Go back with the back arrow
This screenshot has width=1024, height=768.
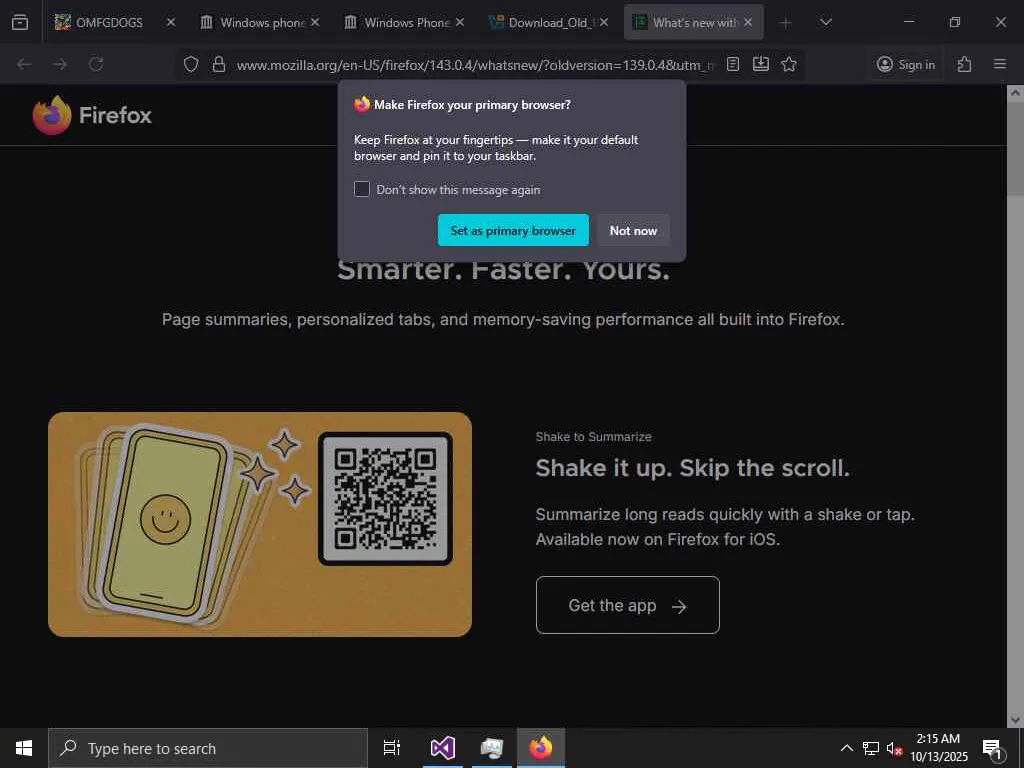(x=24, y=64)
